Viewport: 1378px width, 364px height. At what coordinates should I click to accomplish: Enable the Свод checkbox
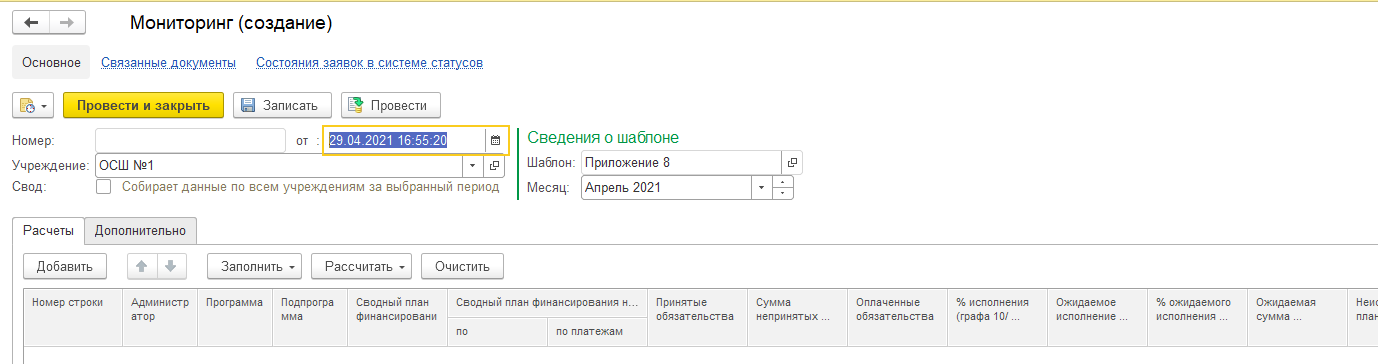point(103,187)
